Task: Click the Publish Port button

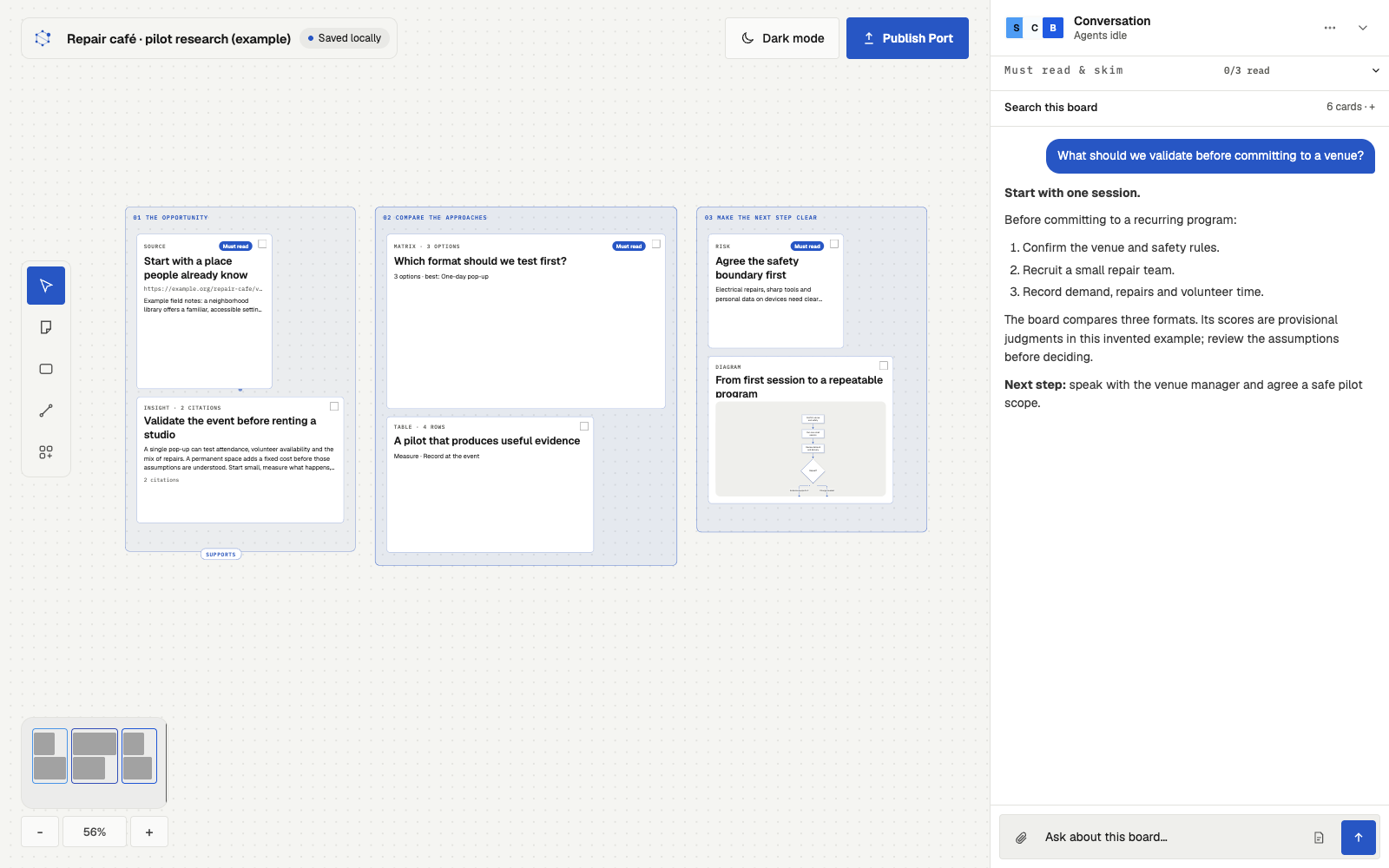Action: (x=907, y=38)
